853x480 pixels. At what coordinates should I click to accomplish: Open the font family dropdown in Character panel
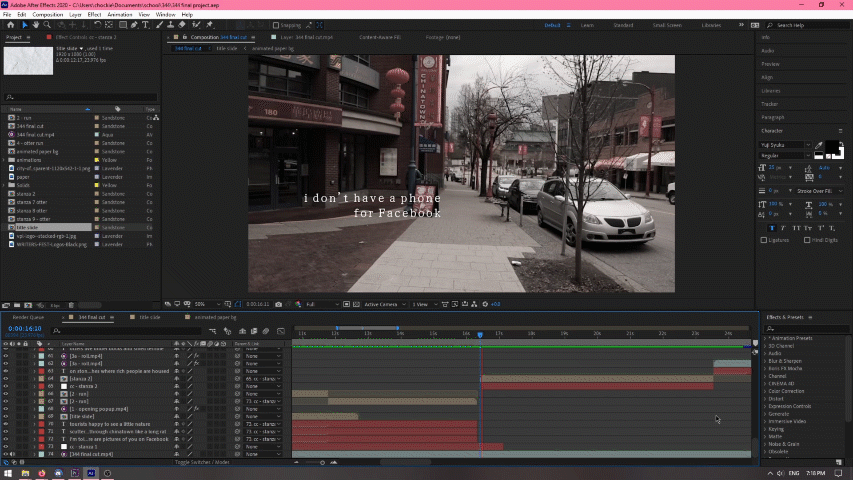click(x=808, y=145)
